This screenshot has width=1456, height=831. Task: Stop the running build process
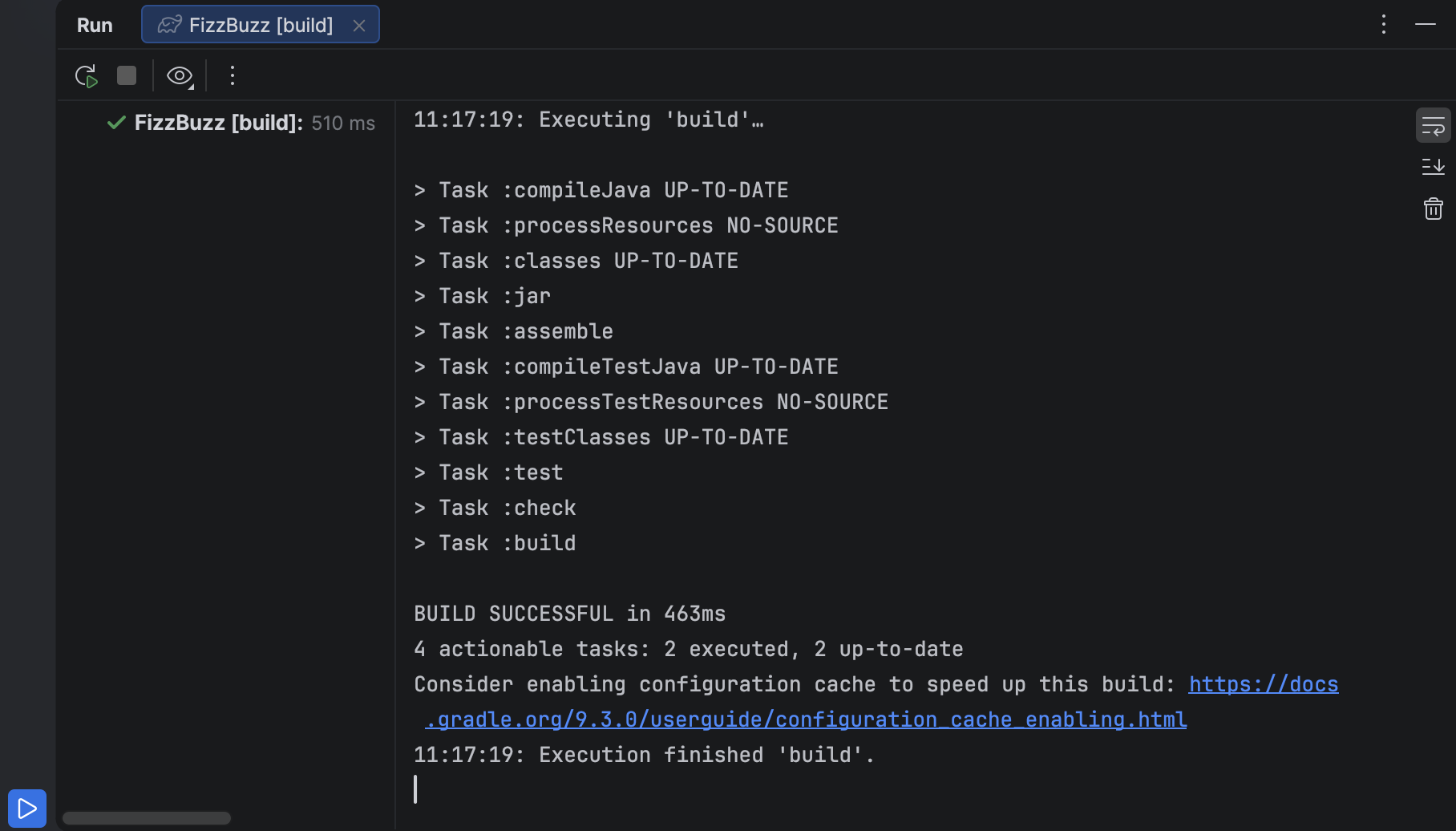pyautogui.click(x=127, y=75)
